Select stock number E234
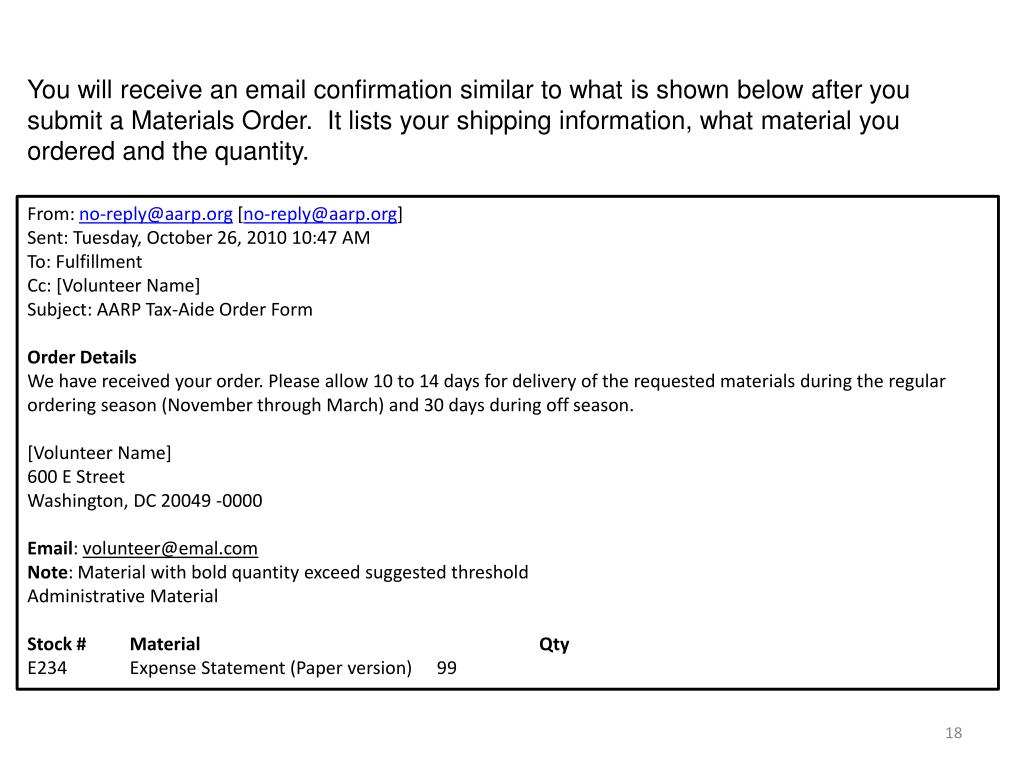 [x=47, y=668]
